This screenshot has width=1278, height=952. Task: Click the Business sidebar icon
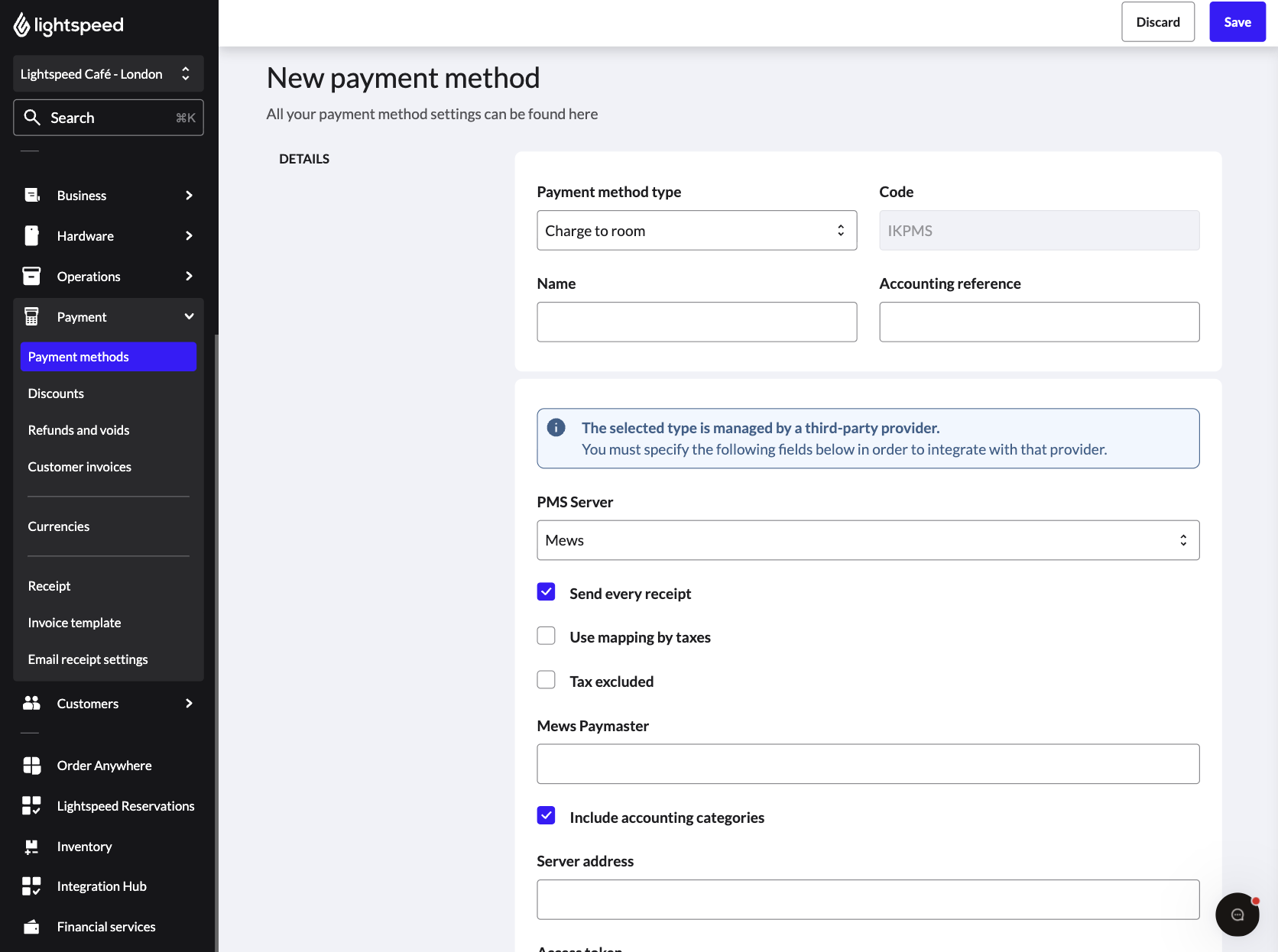[31, 195]
